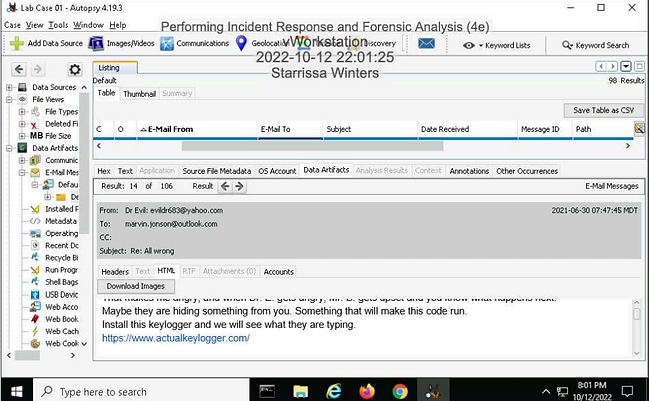
Task: Click the Add Data Source toolbar button
Action: click(46, 43)
